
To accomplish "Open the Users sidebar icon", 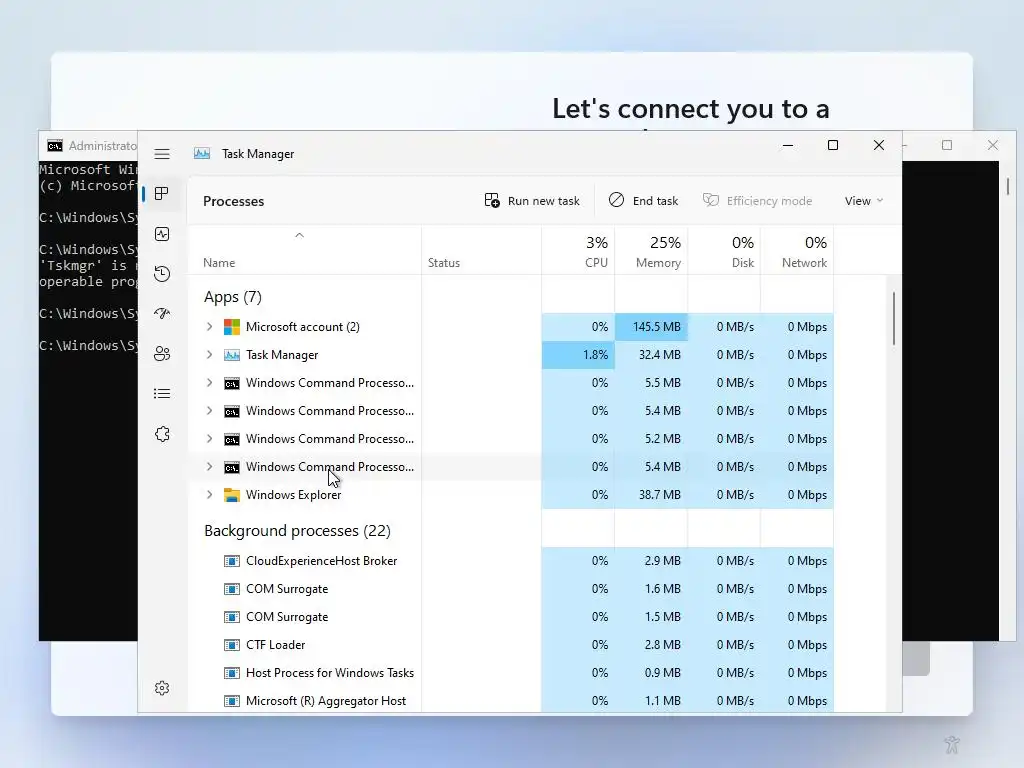I will [162, 353].
